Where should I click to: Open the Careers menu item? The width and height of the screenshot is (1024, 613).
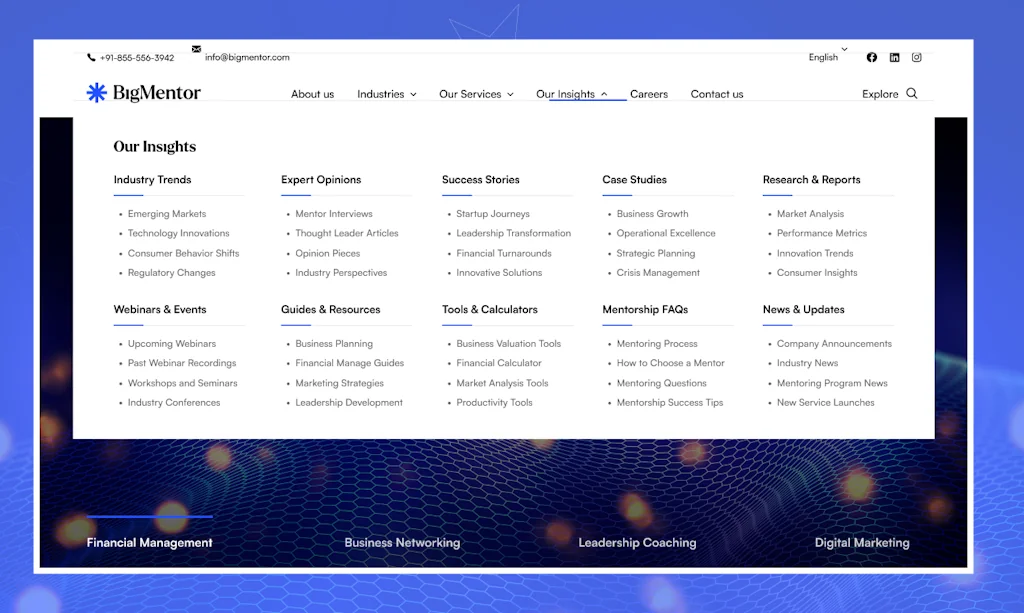(648, 93)
